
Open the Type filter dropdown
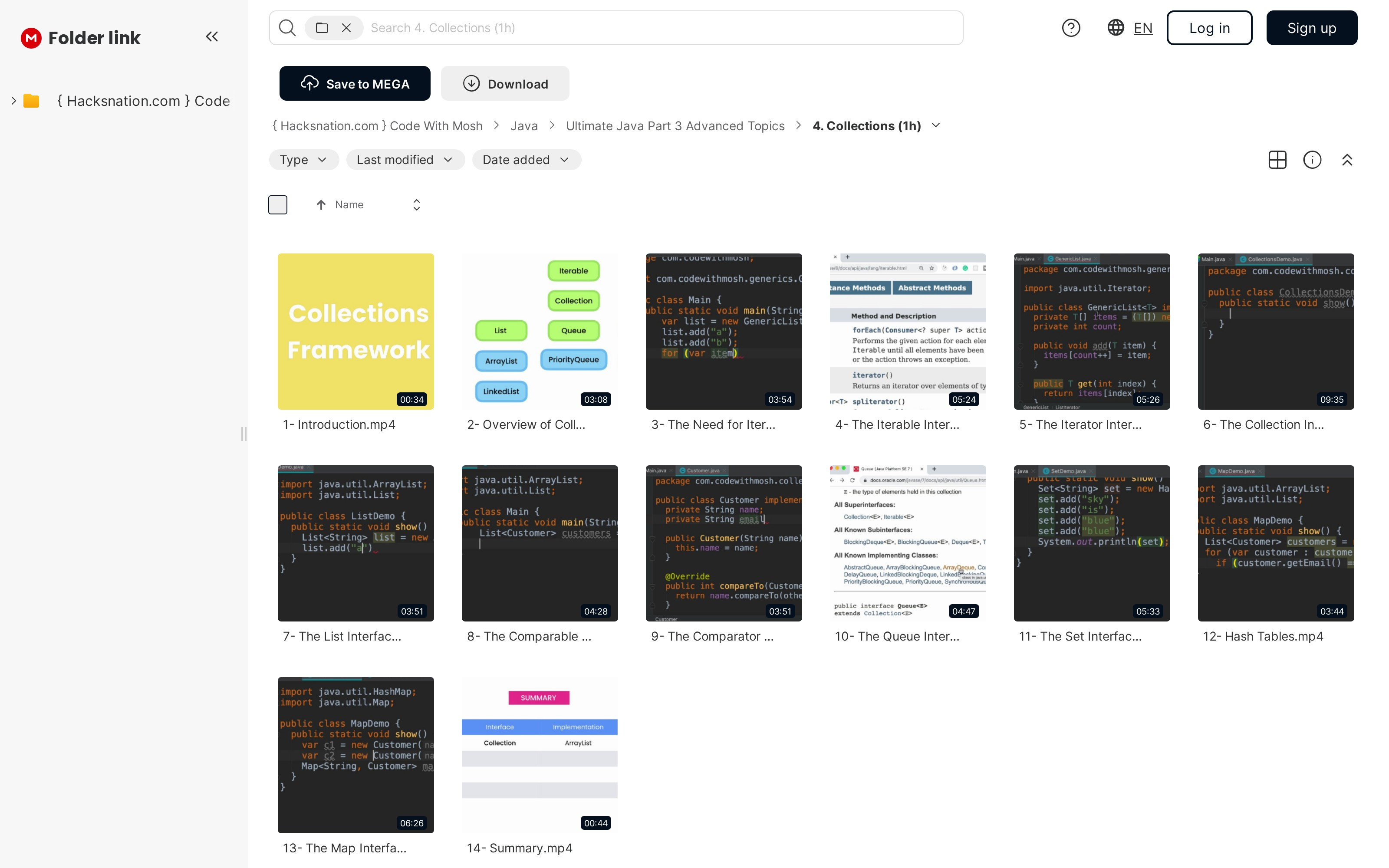(304, 160)
